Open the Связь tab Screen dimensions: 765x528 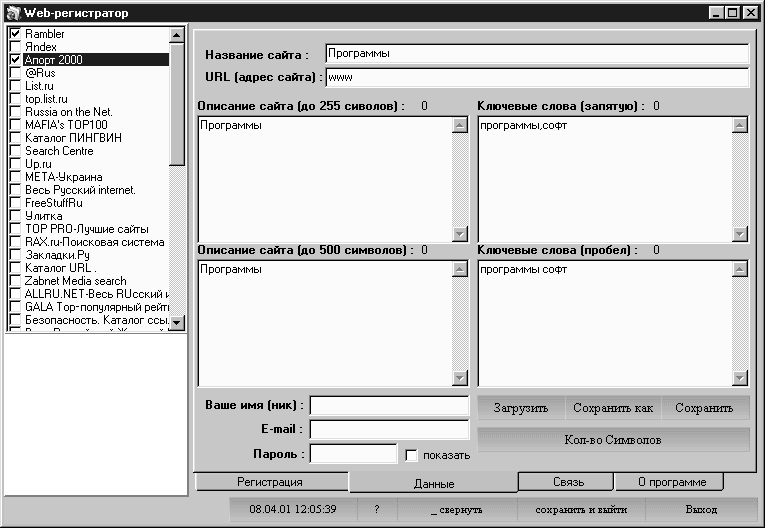point(568,482)
